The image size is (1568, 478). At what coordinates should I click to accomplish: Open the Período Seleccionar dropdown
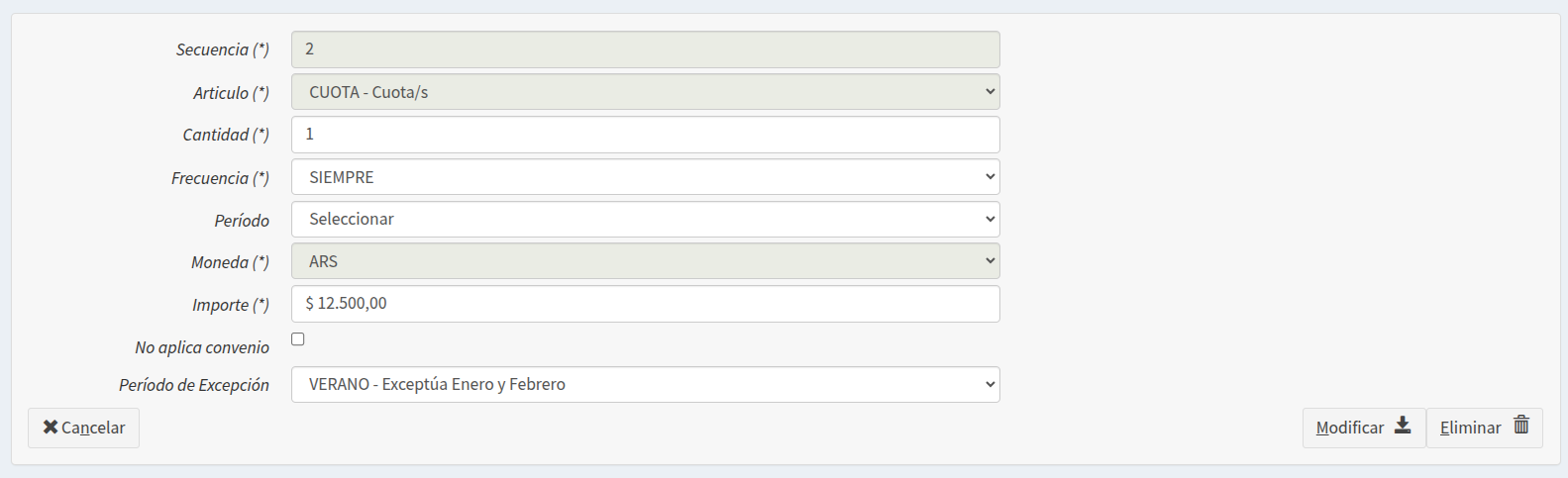[x=645, y=220]
